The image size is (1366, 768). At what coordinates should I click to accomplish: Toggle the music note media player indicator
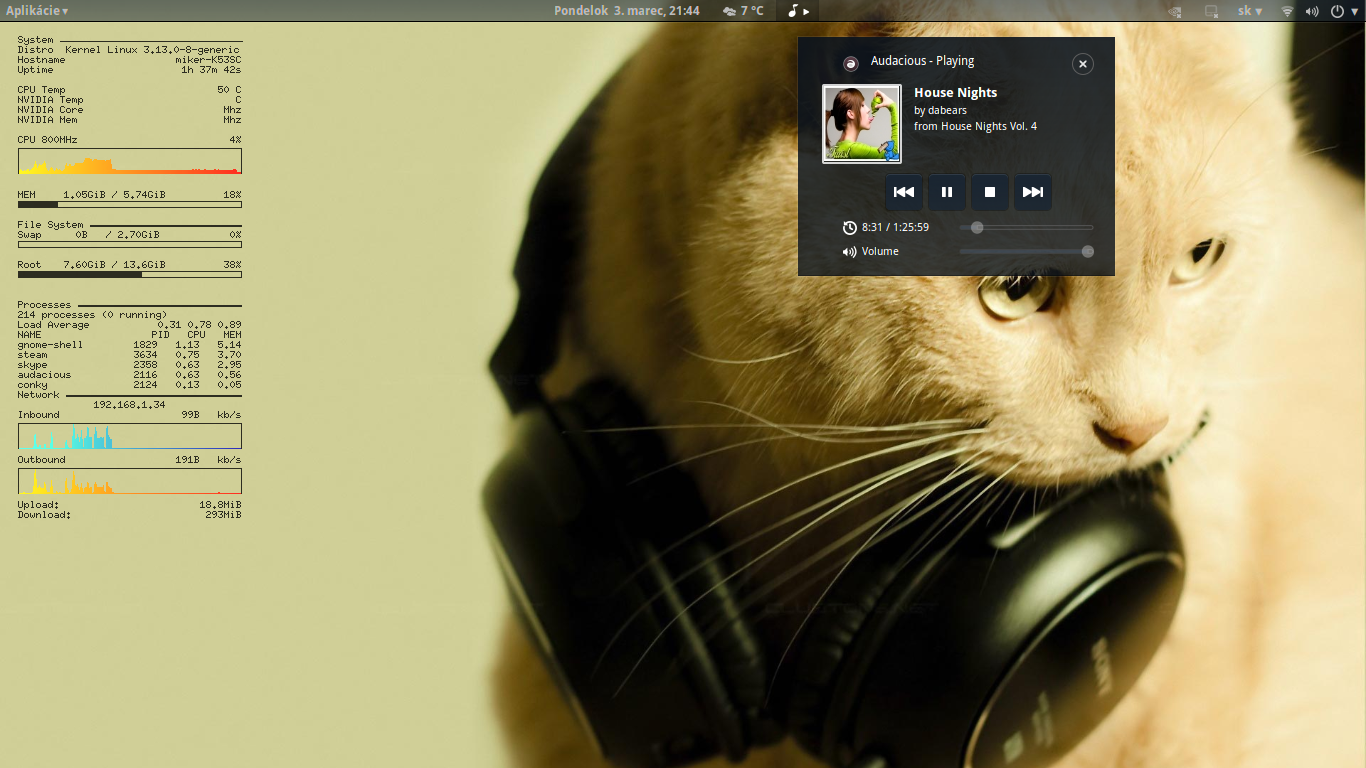798,11
